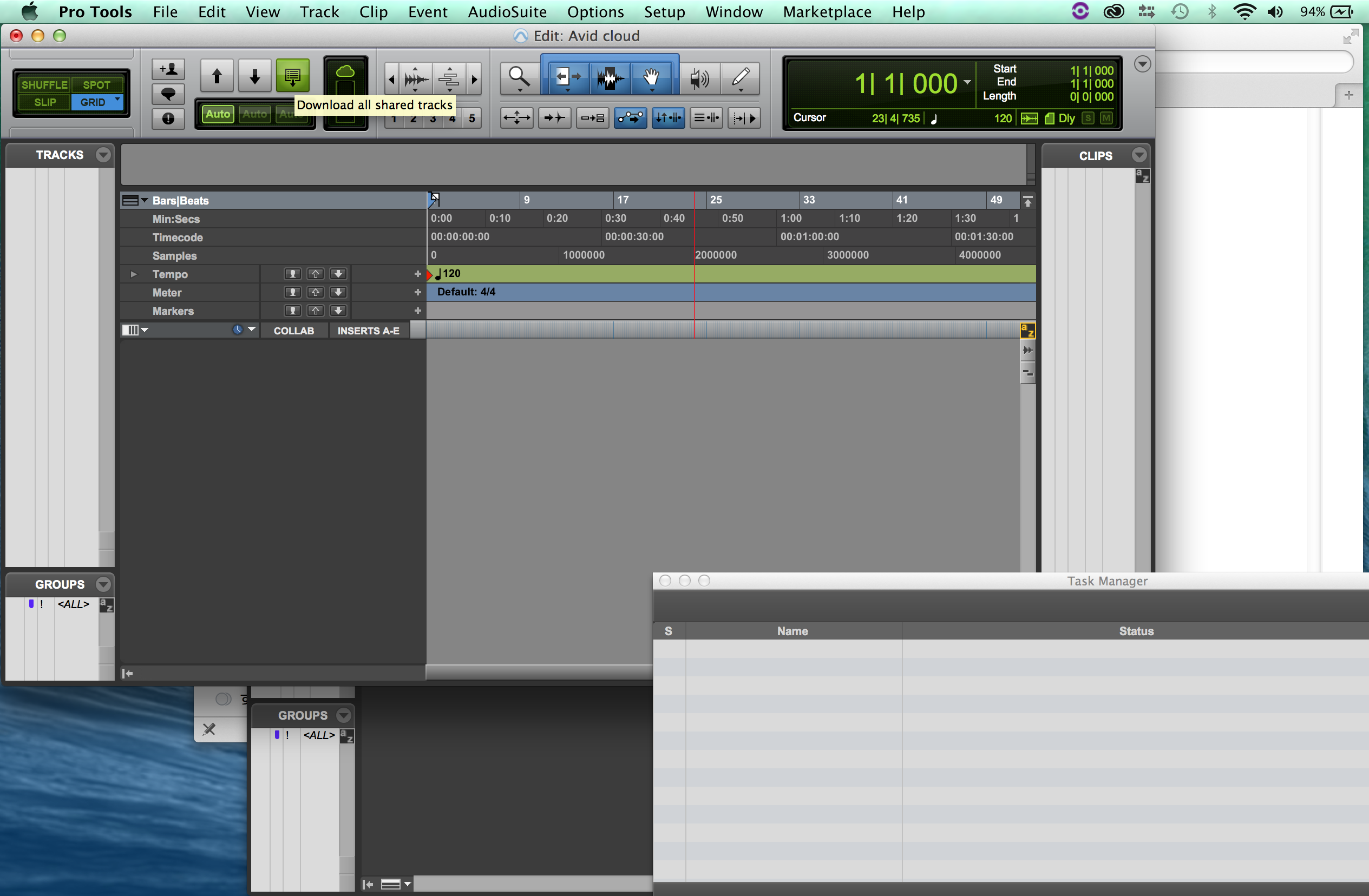Image resolution: width=1369 pixels, height=896 pixels.
Task: Toggle Link Track and Edit Selection
Action: coord(706,118)
